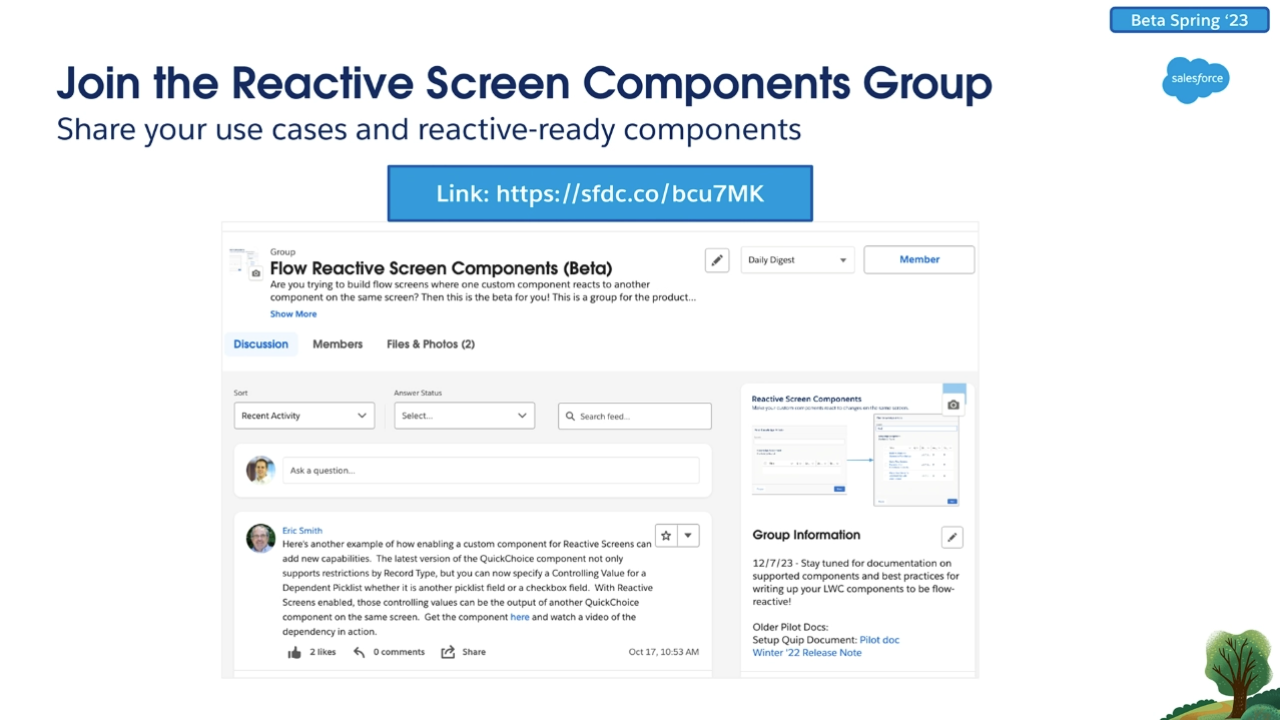Click the sfdc.co/bcu7MK link banner
This screenshot has height=720, width=1280.
click(x=600, y=194)
